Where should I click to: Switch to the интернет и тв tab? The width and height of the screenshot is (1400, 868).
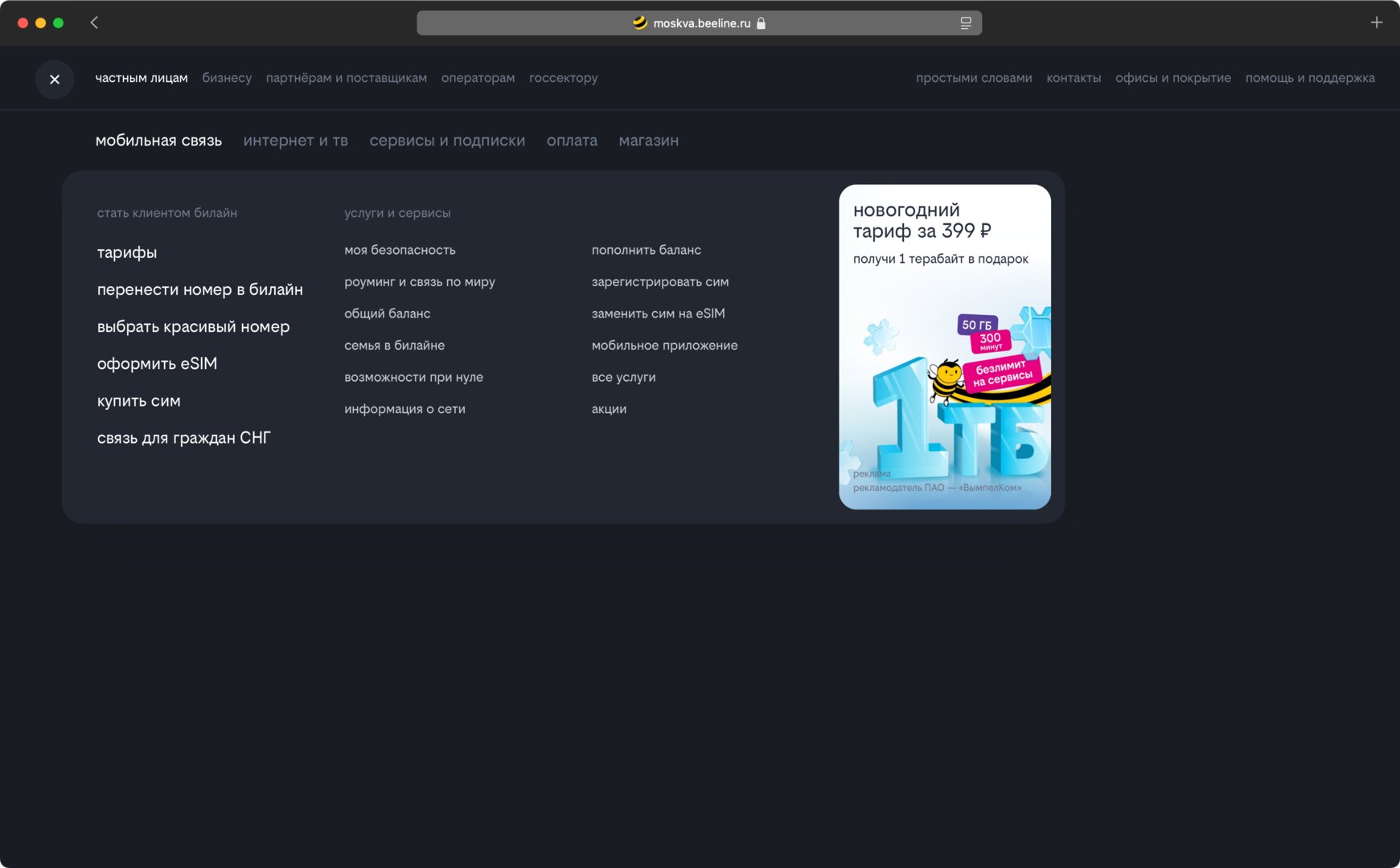[295, 141]
